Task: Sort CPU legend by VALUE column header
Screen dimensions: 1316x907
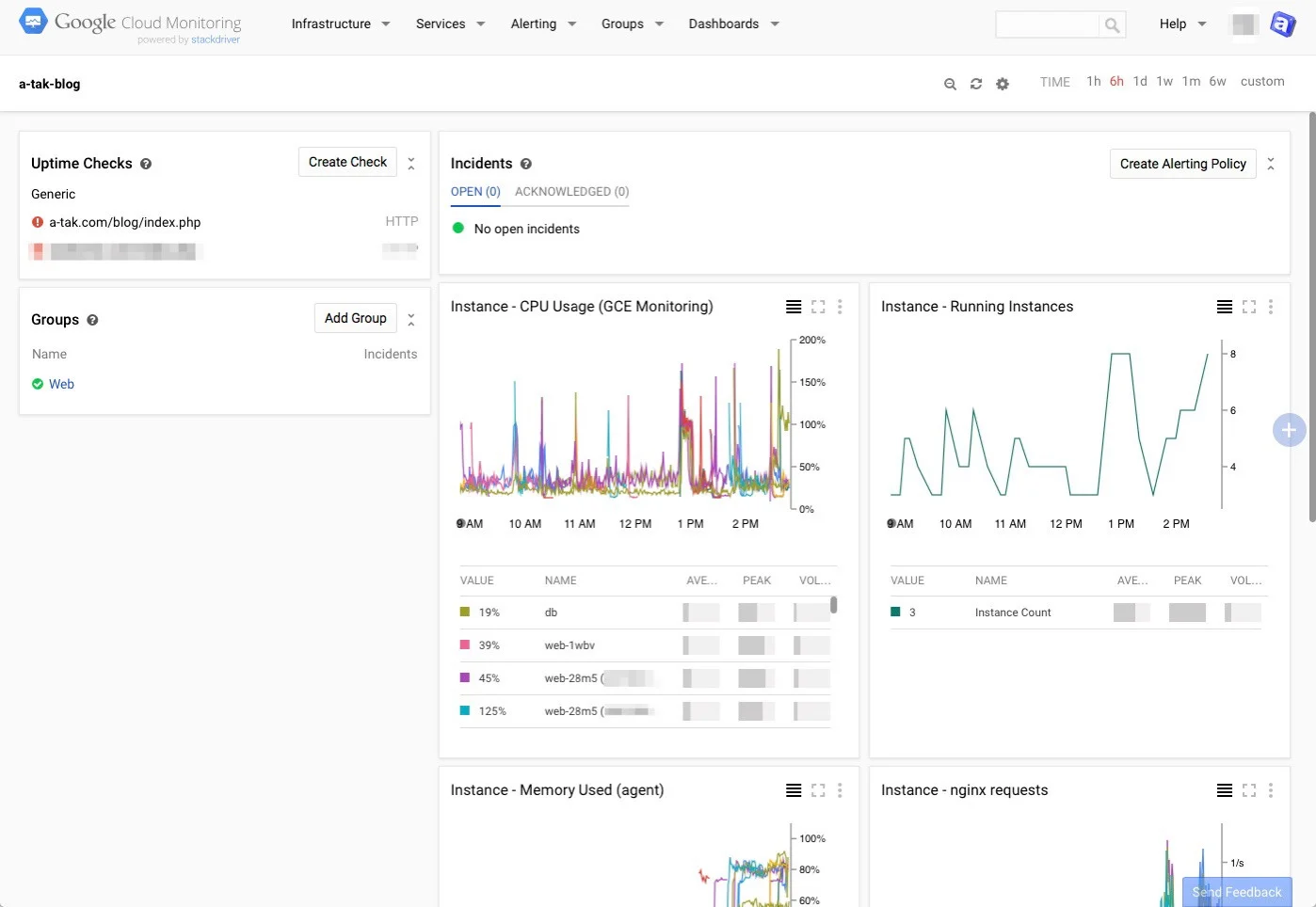Action: [476, 581]
